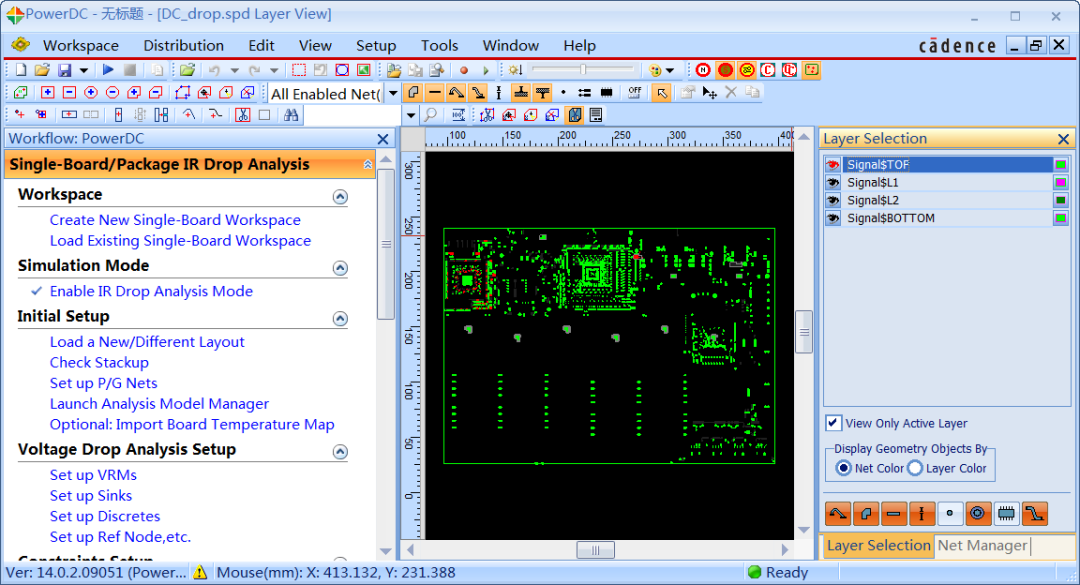
Task: Click the chip component icon in toolbar
Action: coord(607,92)
